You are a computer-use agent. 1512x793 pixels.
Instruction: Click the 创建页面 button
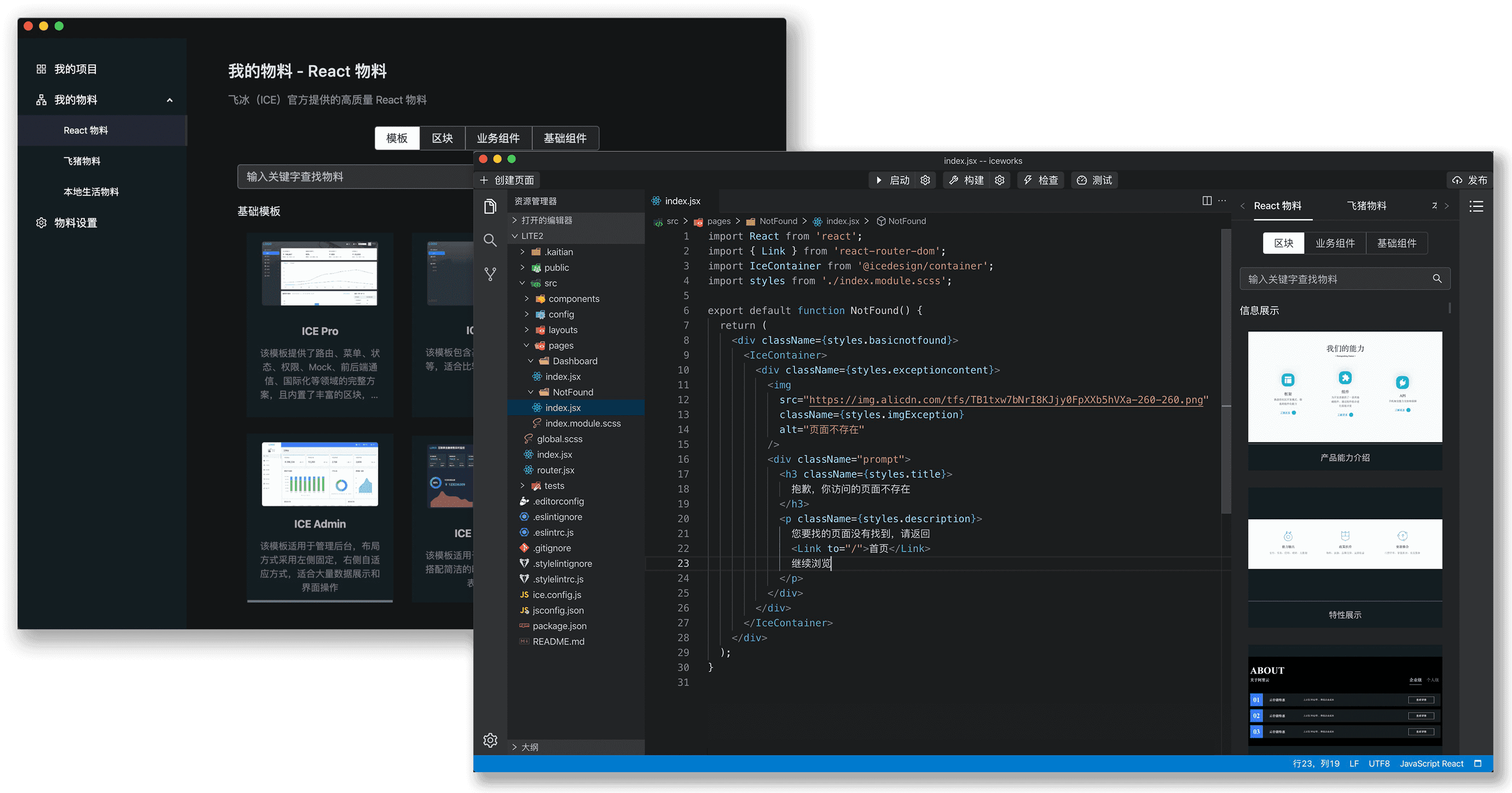508,180
